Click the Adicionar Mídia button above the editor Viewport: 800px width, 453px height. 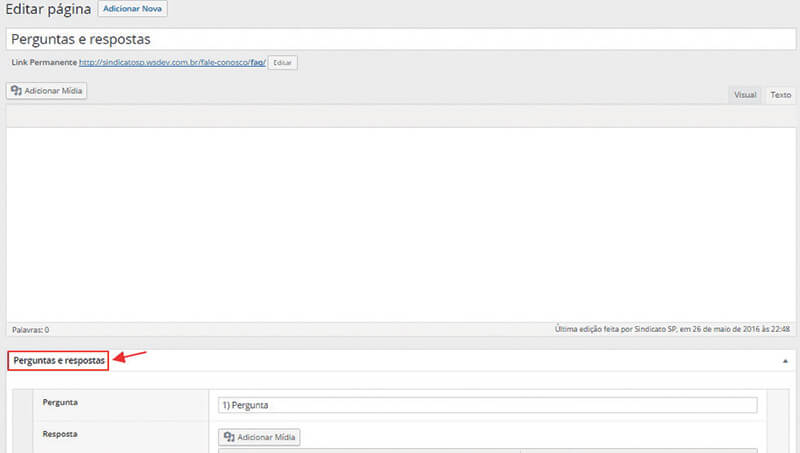click(x=47, y=91)
